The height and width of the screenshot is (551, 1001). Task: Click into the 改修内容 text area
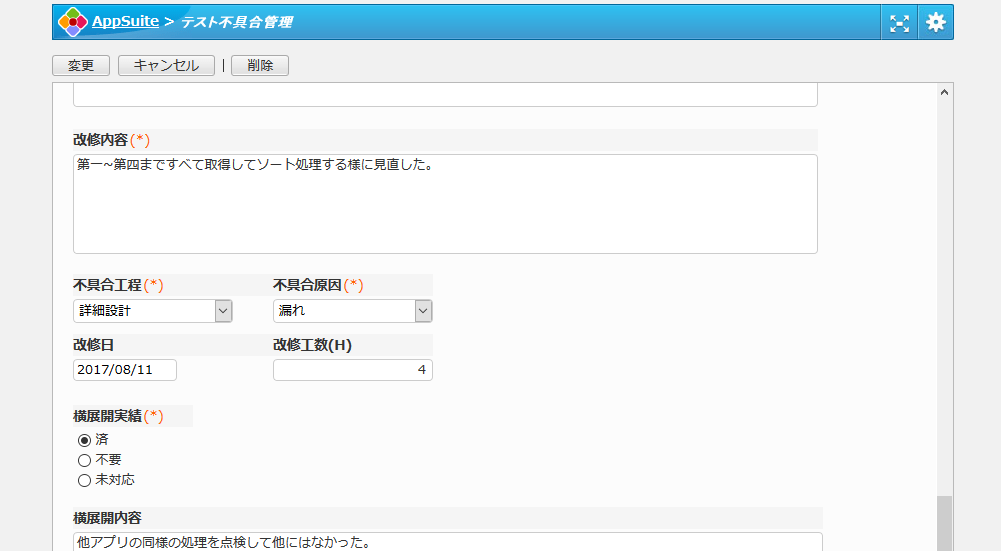pyautogui.click(x=445, y=204)
